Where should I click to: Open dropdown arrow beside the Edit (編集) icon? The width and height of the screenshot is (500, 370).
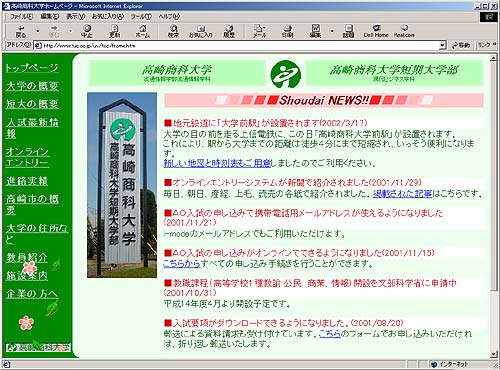pyautogui.click(x=332, y=31)
